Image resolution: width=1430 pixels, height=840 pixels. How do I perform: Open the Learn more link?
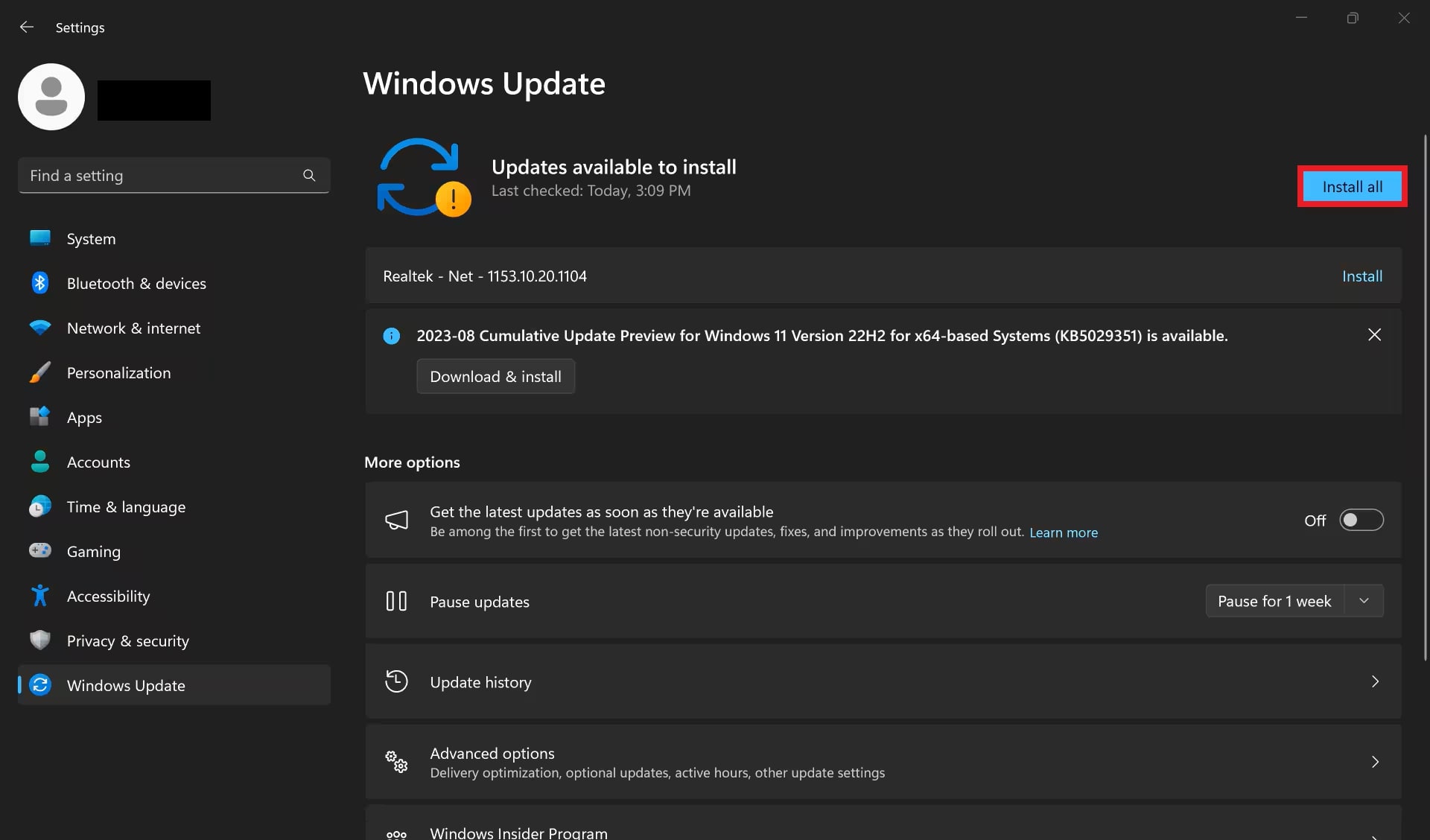[1063, 532]
